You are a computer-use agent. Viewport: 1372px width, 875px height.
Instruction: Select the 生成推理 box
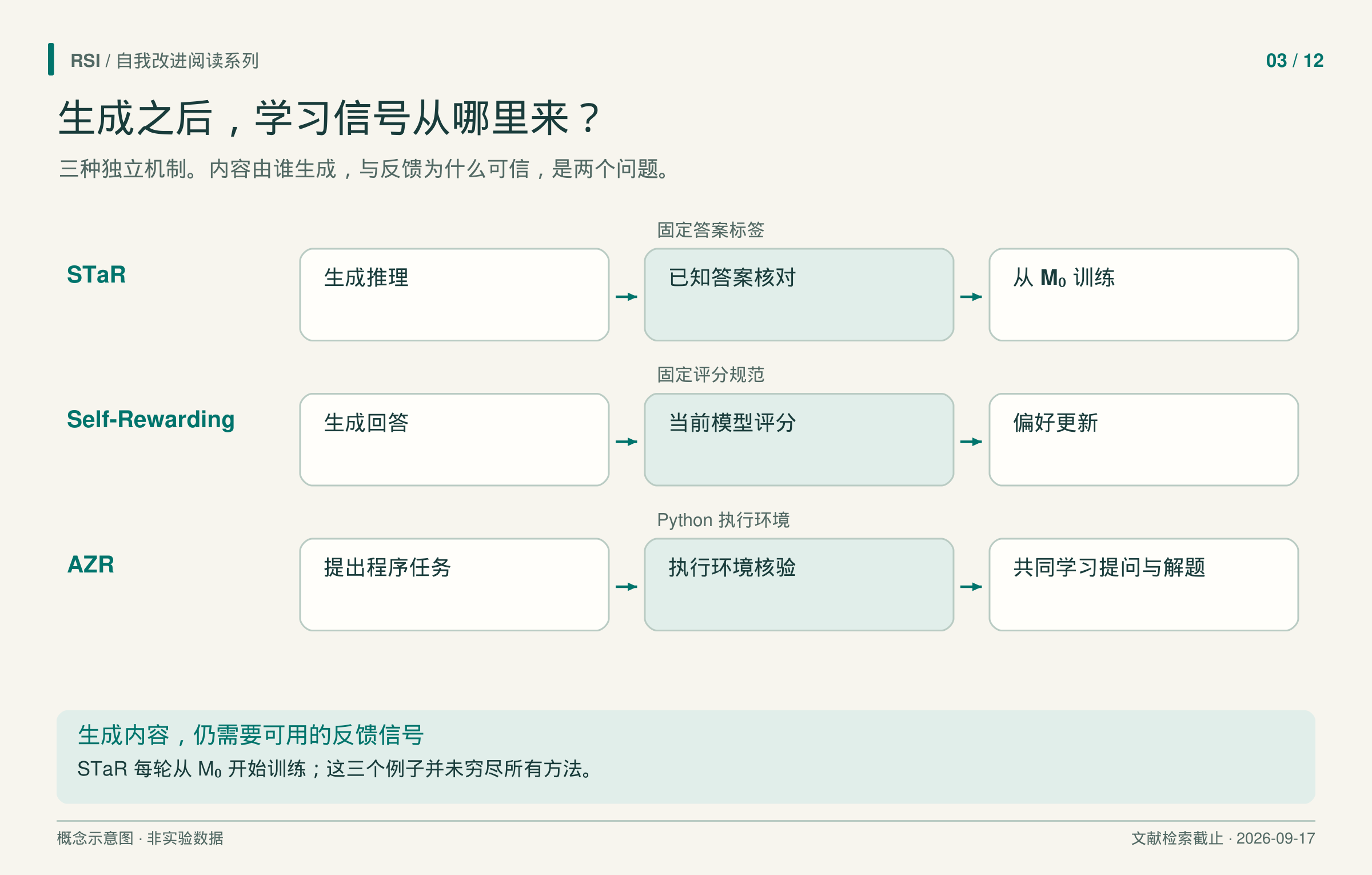point(454,295)
